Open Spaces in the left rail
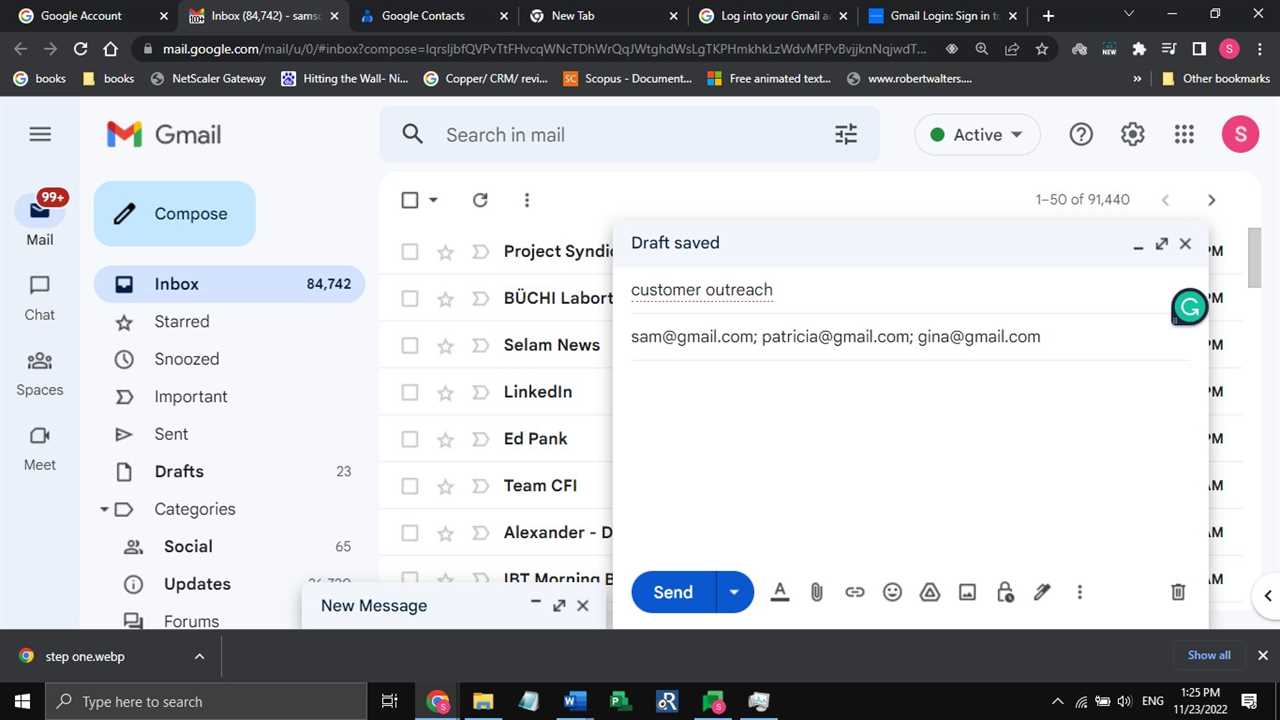The height and width of the screenshot is (720, 1280). 40,373
